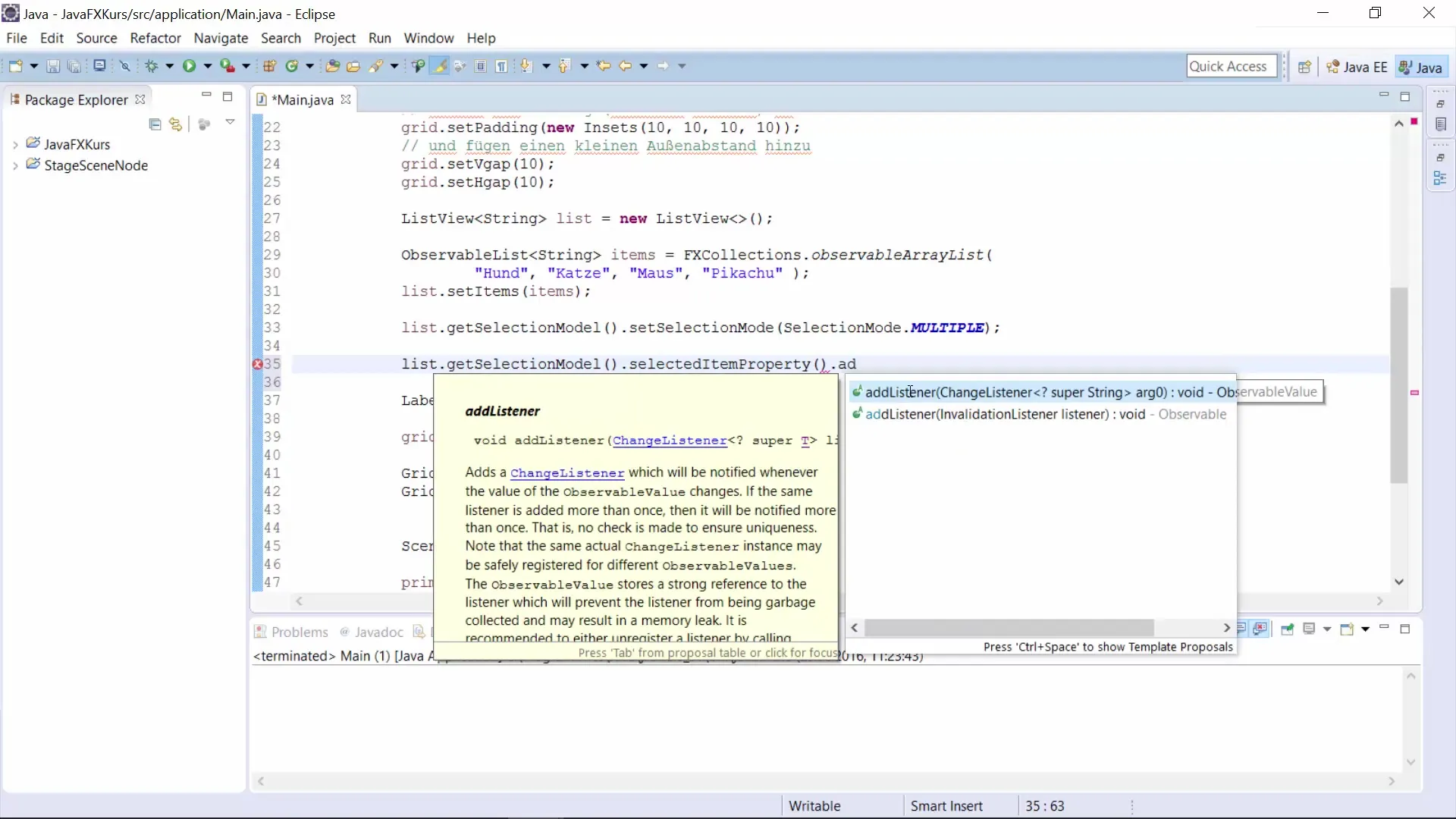The width and height of the screenshot is (1456, 819).
Task: Click the New file wizard icon
Action: pyautogui.click(x=15, y=66)
